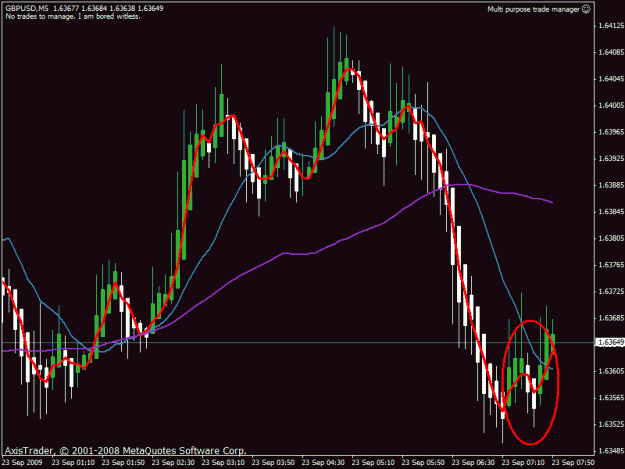This screenshot has height=469, width=625.
Task: Click price scale label 1.63485
Action: coord(611,451)
